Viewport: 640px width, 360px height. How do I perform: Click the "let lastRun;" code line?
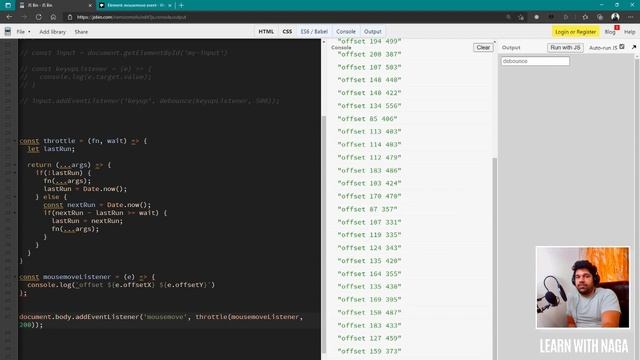pyautogui.click(x=51, y=149)
